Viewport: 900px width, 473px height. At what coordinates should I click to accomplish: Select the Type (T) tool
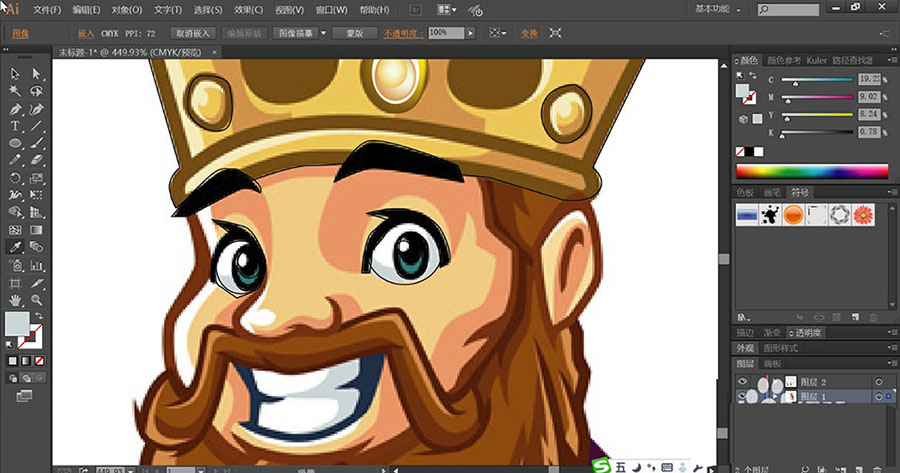tap(15, 126)
